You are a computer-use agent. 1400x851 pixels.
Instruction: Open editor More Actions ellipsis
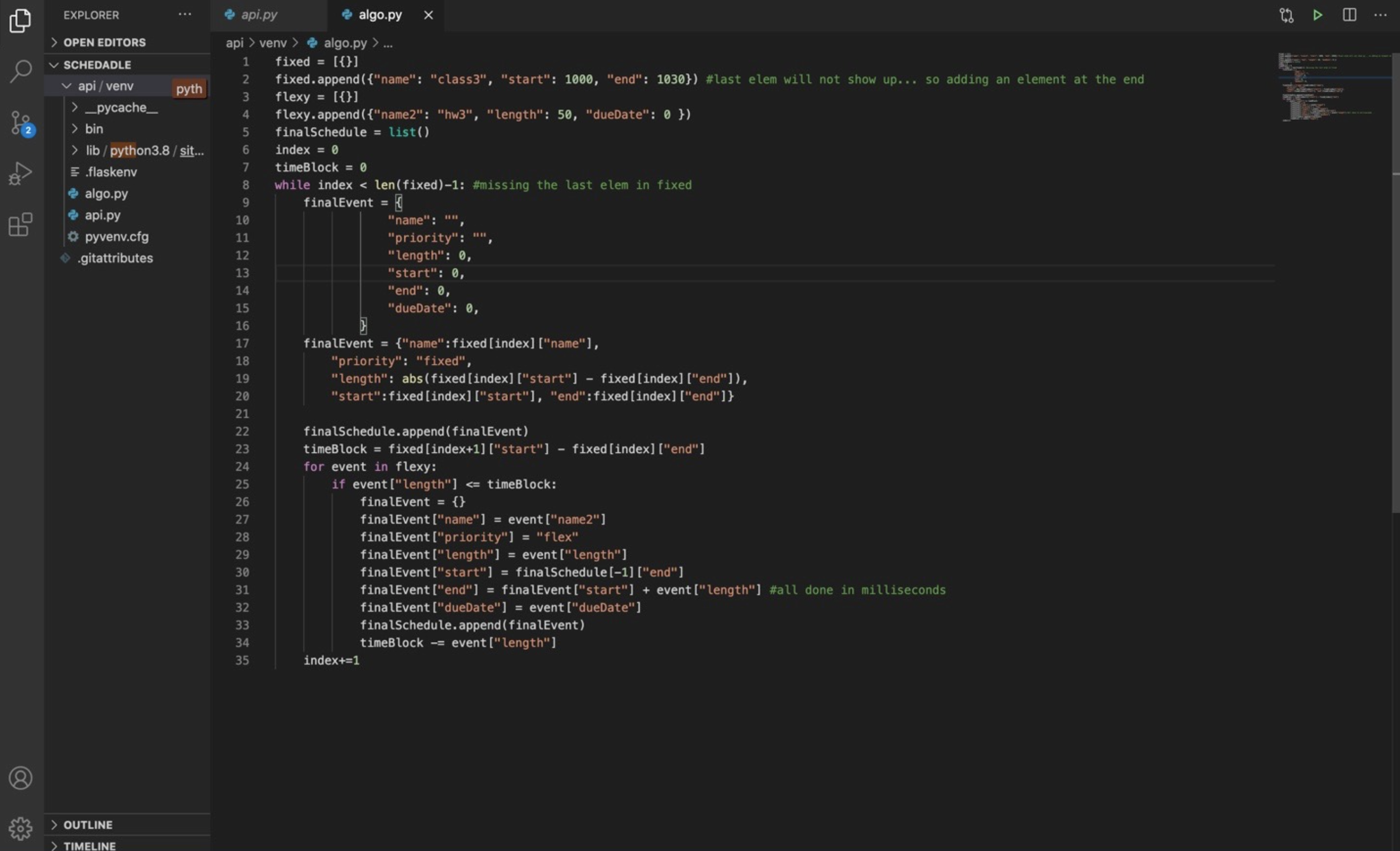tap(1380, 16)
